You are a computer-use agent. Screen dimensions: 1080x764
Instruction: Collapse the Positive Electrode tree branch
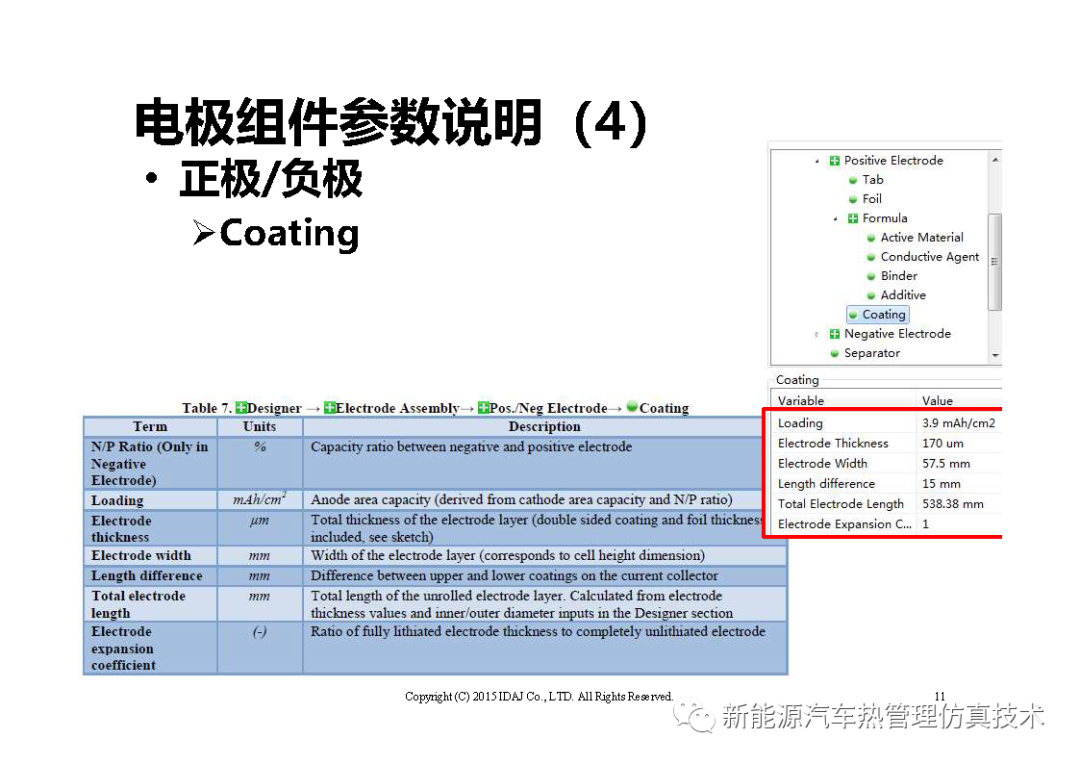tap(817, 161)
